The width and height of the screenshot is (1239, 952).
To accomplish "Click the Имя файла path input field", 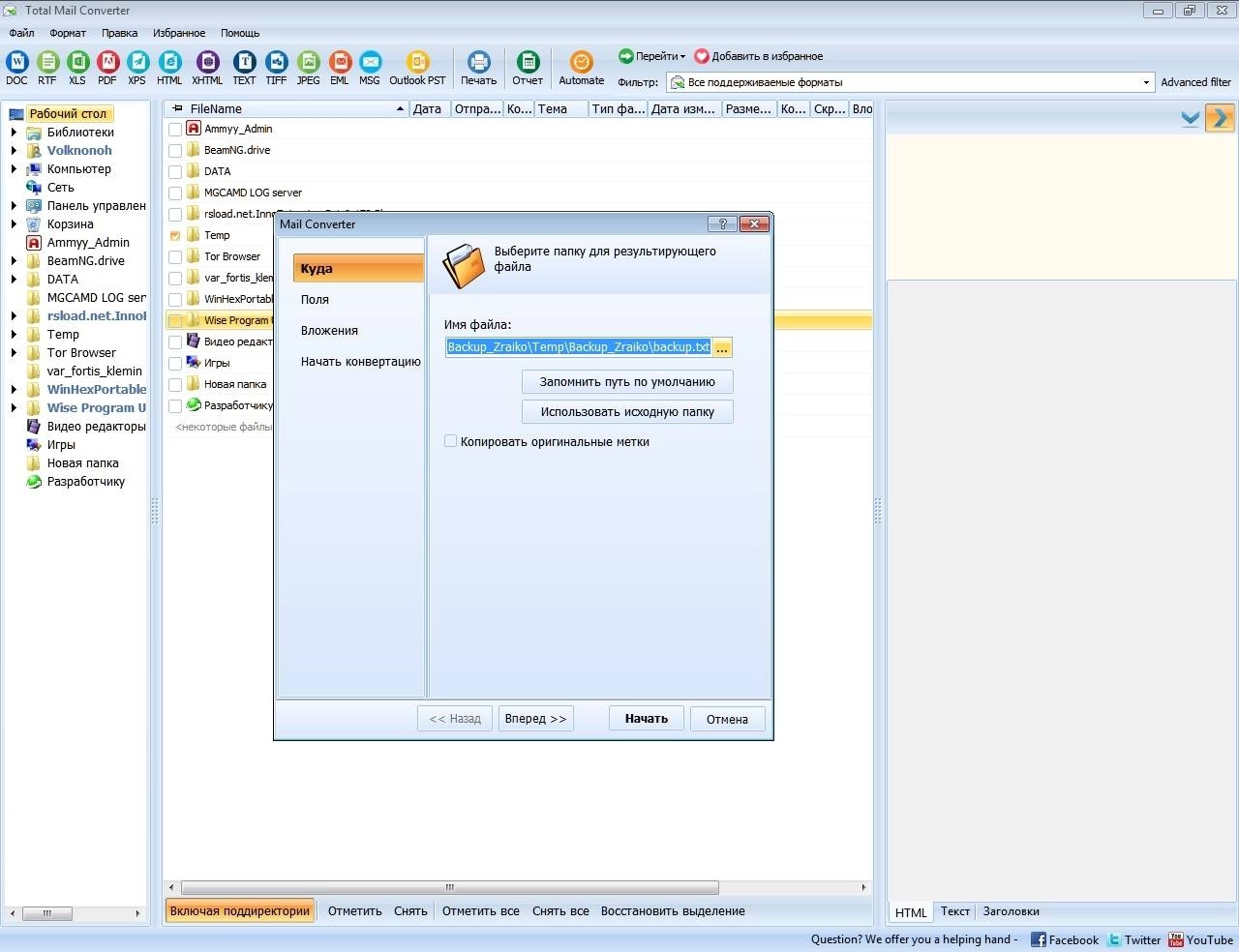I will [578, 347].
